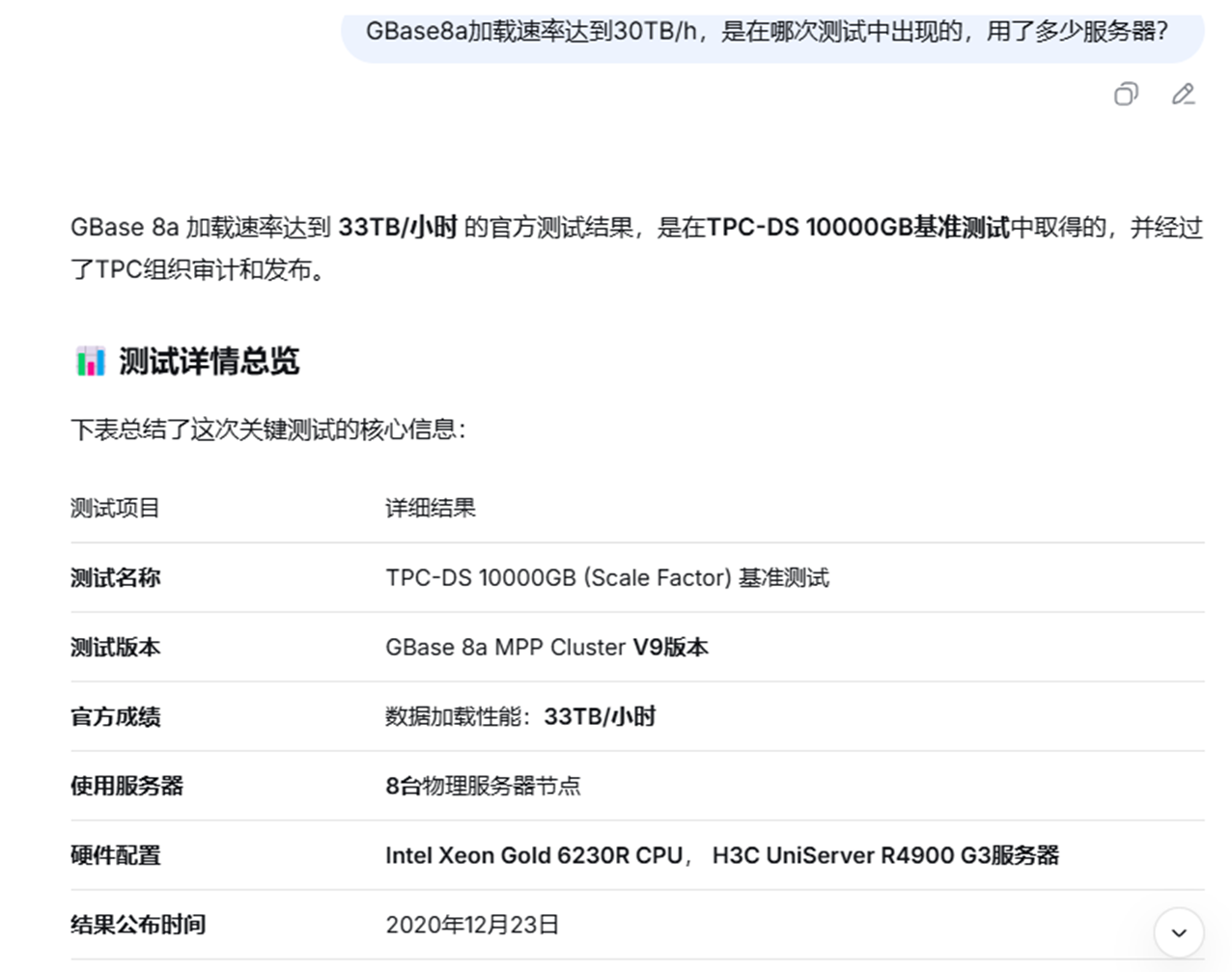Click the scroll-to-bottom chevron button
Screen dimensions: 1232x972
pyautogui.click(x=1179, y=932)
